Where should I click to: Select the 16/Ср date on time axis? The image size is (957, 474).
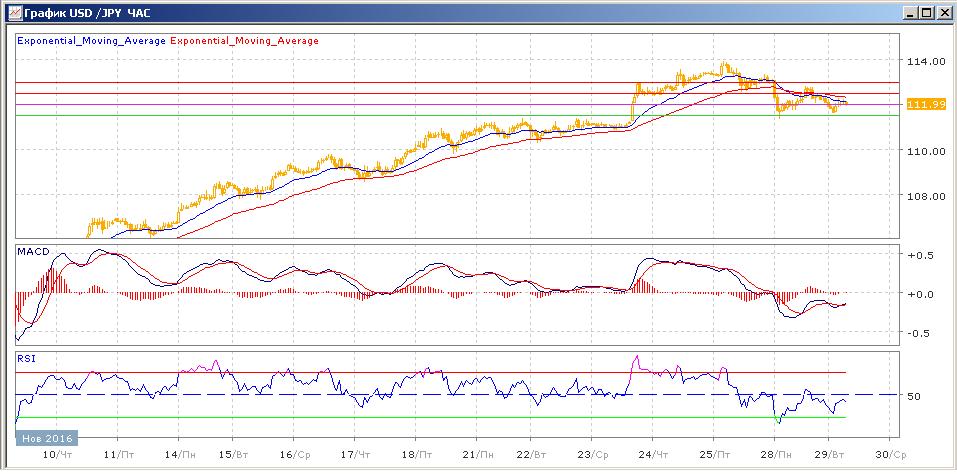point(295,455)
